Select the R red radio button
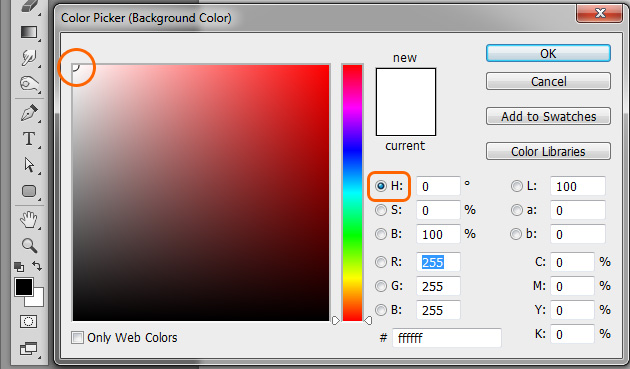This screenshot has width=630, height=369. point(381,262)
